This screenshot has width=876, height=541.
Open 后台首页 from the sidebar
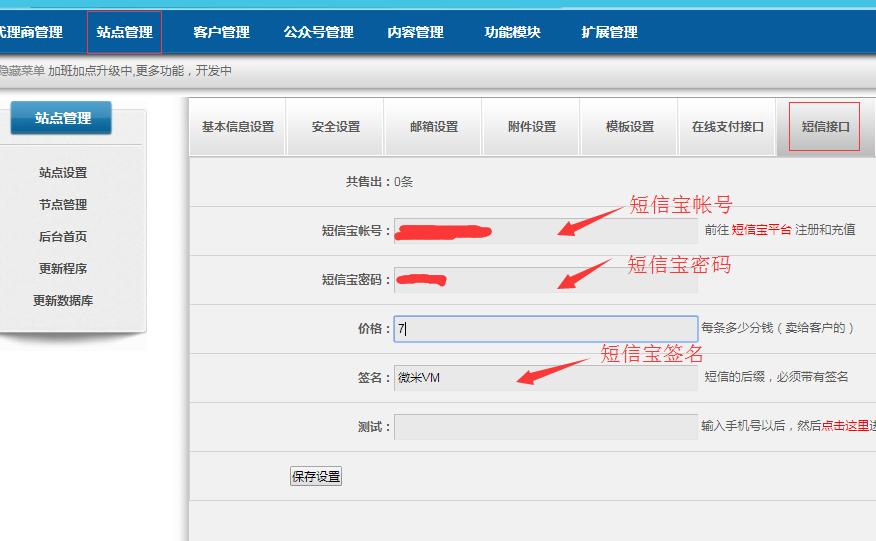click(x=63, y=237)
